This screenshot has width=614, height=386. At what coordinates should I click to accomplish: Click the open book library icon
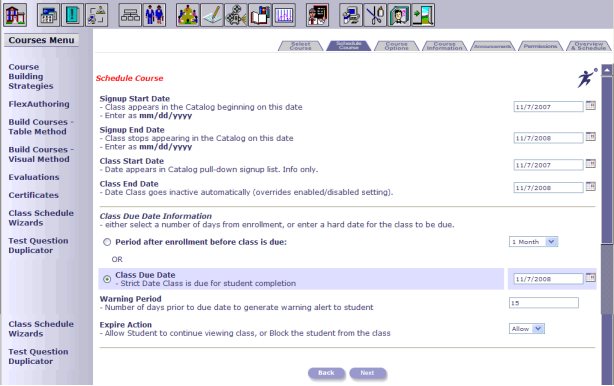[x=260, y=15]
